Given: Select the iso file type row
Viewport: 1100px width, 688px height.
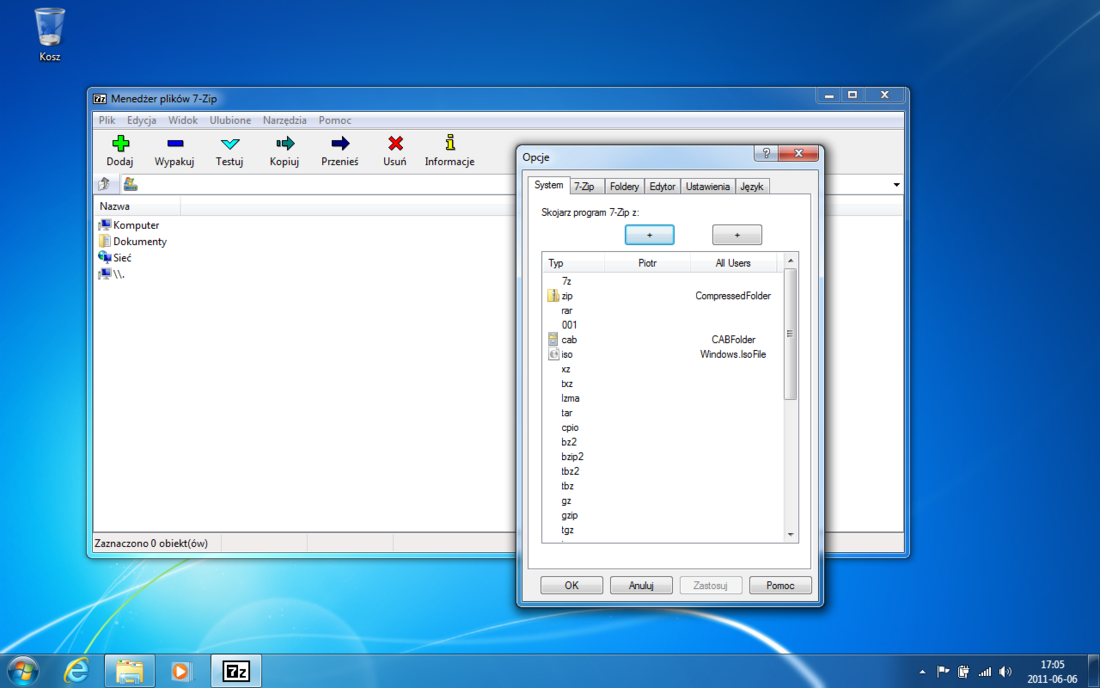Looking at the screenshot, I should [662, 354].
